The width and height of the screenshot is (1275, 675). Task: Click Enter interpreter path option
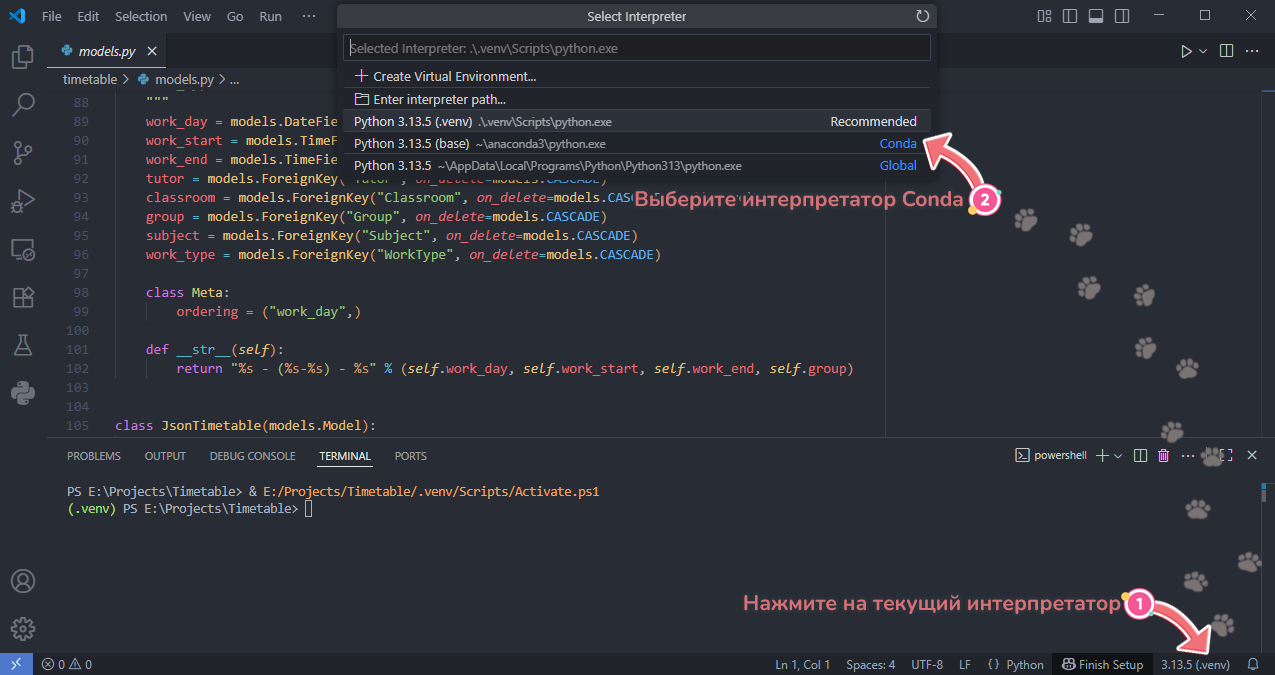[439, 99]
